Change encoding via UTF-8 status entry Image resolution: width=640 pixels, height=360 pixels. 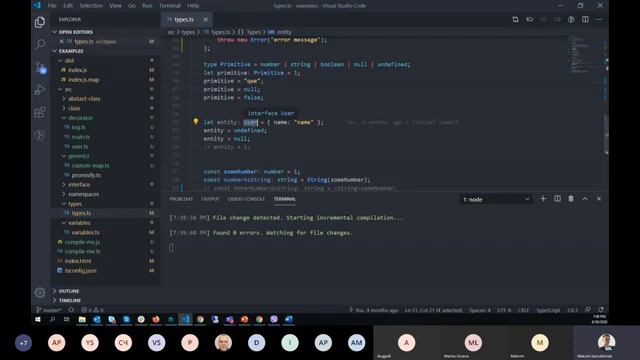click(504, 310)
